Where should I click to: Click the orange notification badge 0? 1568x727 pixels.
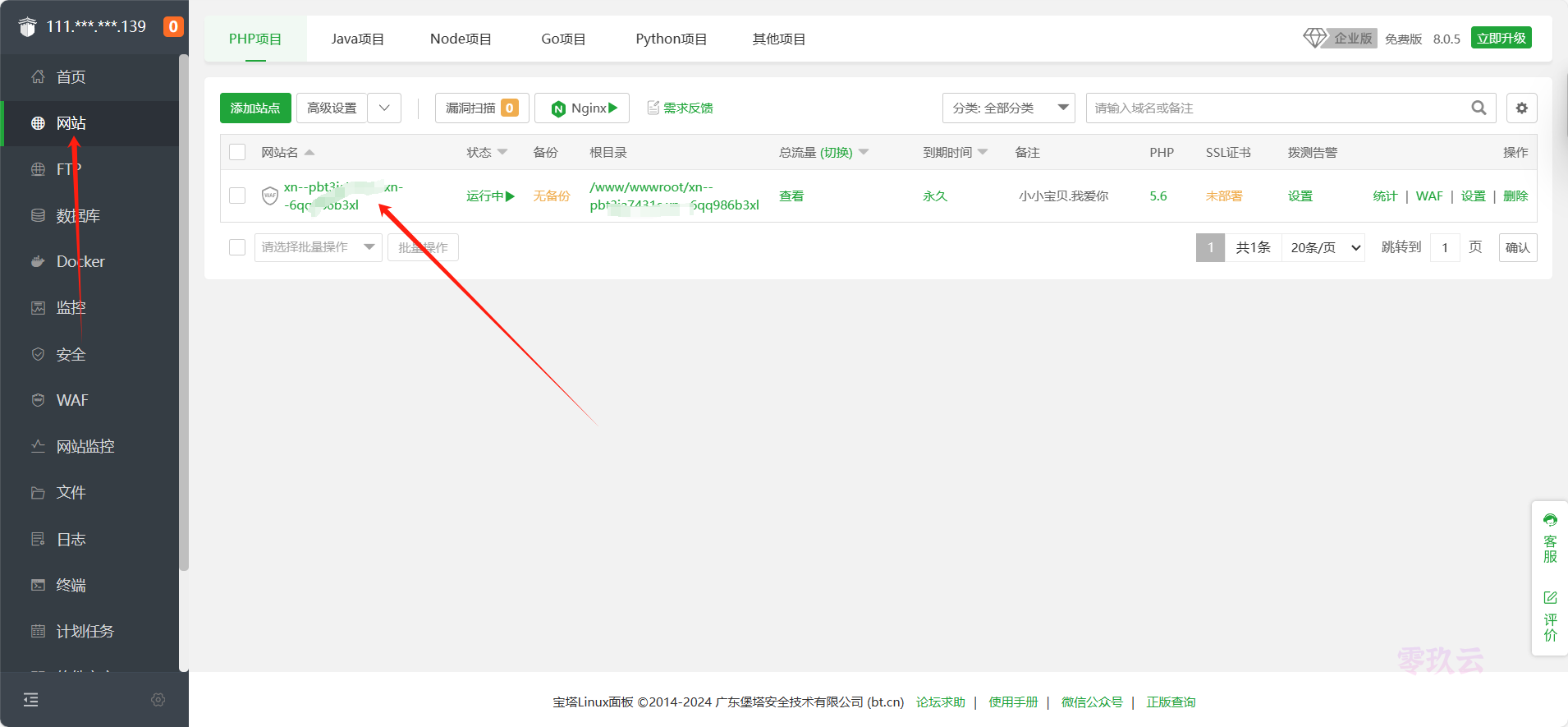pos(173,26)
